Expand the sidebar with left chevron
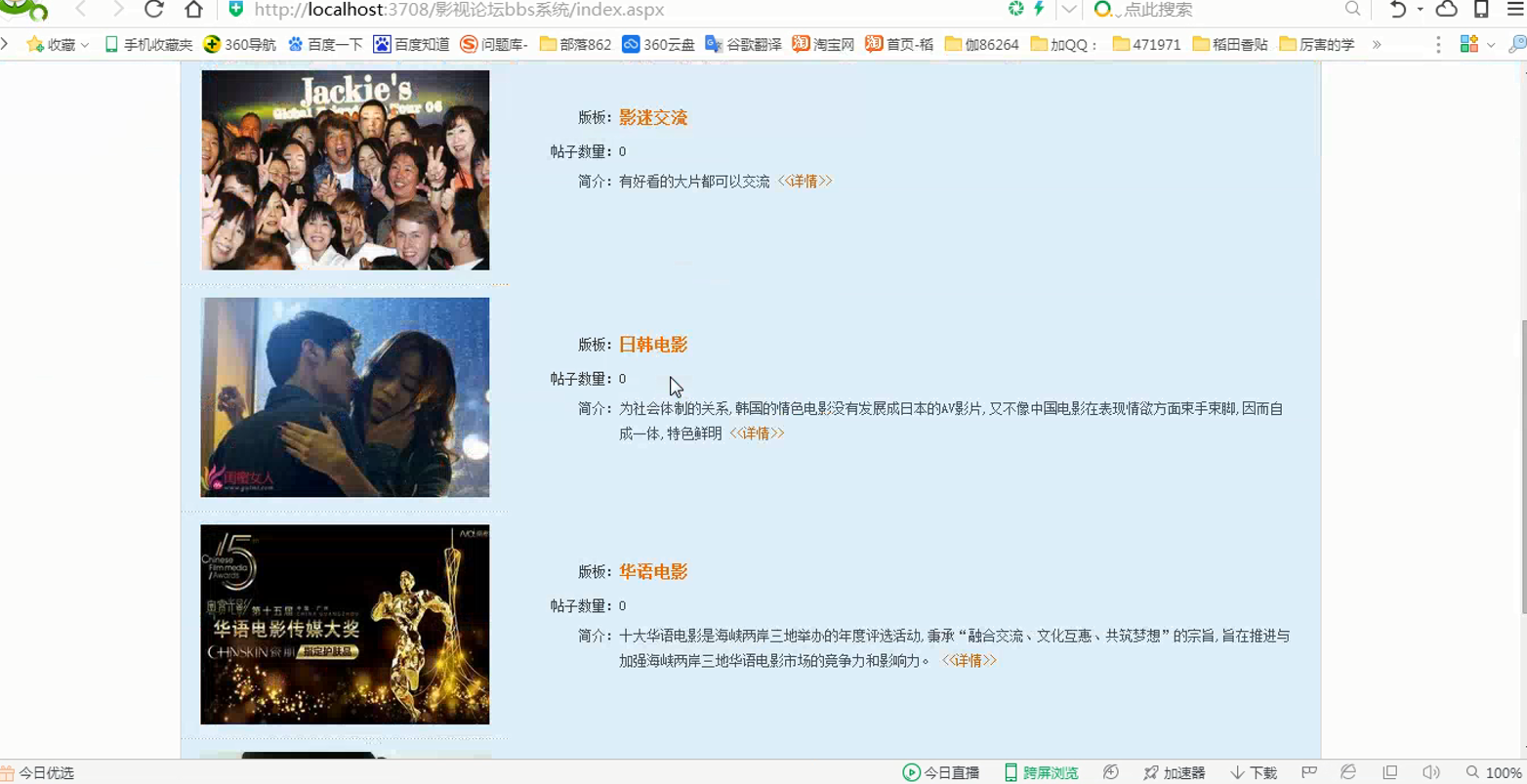This screenshot has width=1527, height=784. [5, 44]
